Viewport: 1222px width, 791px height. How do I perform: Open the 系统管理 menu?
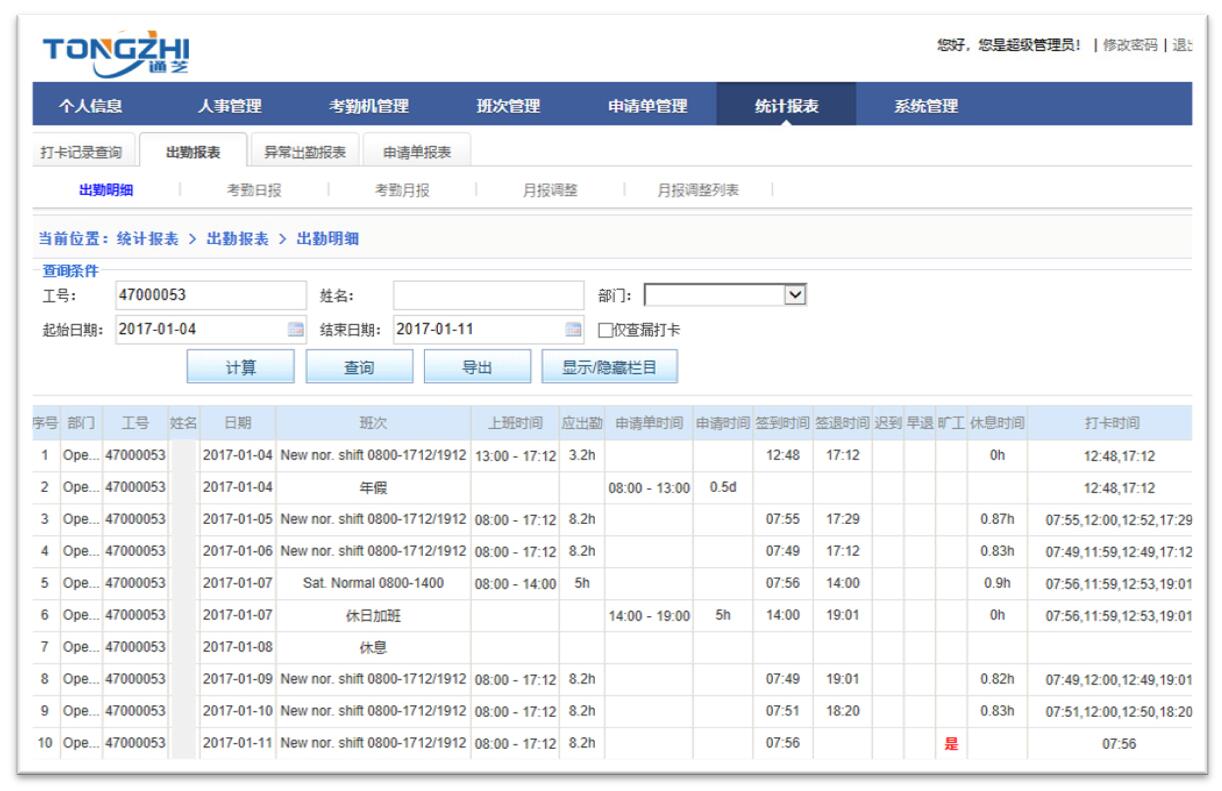pos(926,105)
